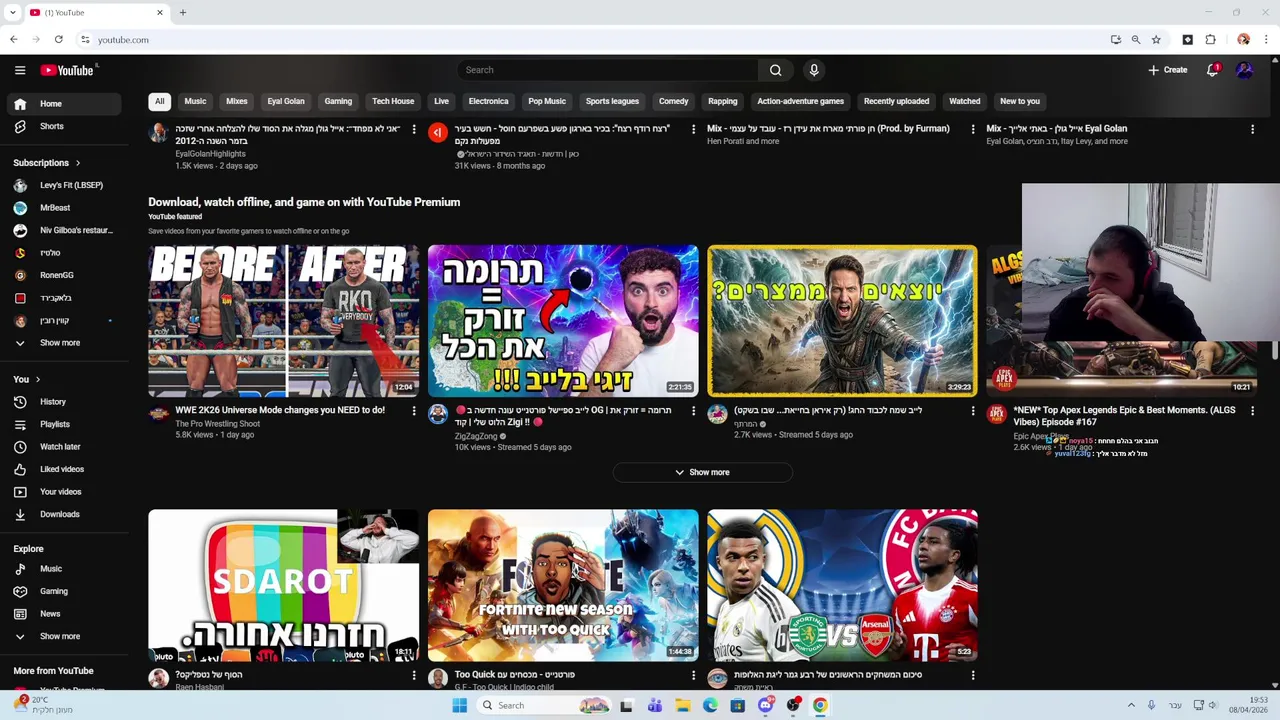Select the Music filter chip

pos(195,101)
